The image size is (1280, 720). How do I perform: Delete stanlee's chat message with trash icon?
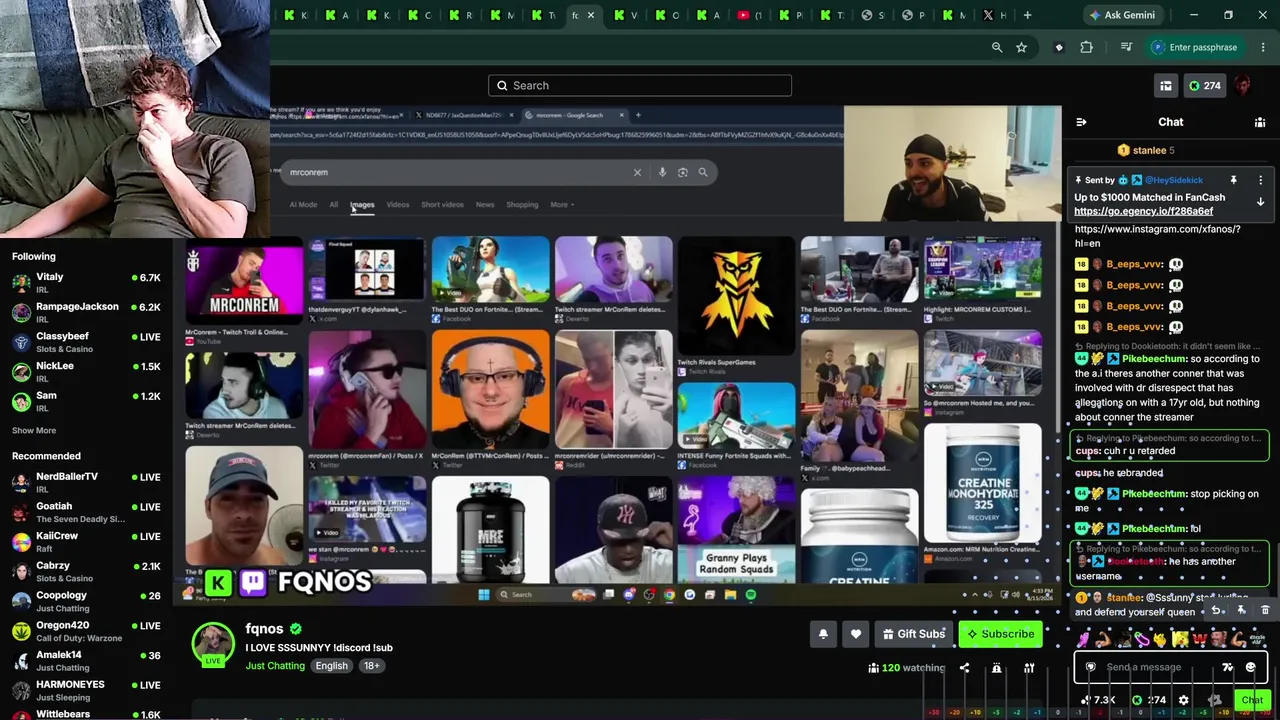(x=1265, y=610)
